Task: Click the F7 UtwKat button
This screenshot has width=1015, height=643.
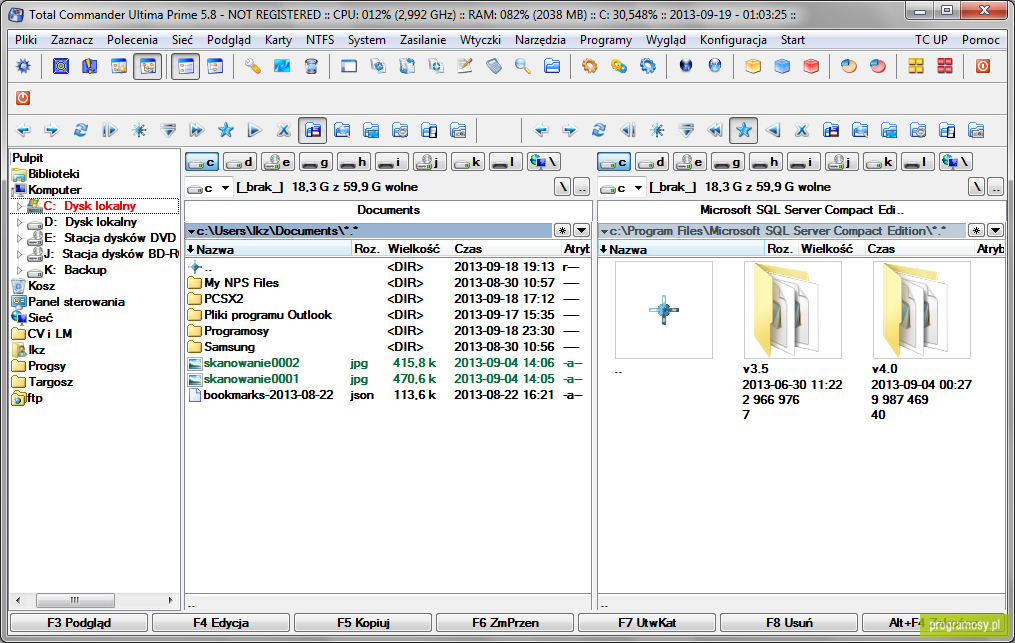Action: [x=647, y=623]
